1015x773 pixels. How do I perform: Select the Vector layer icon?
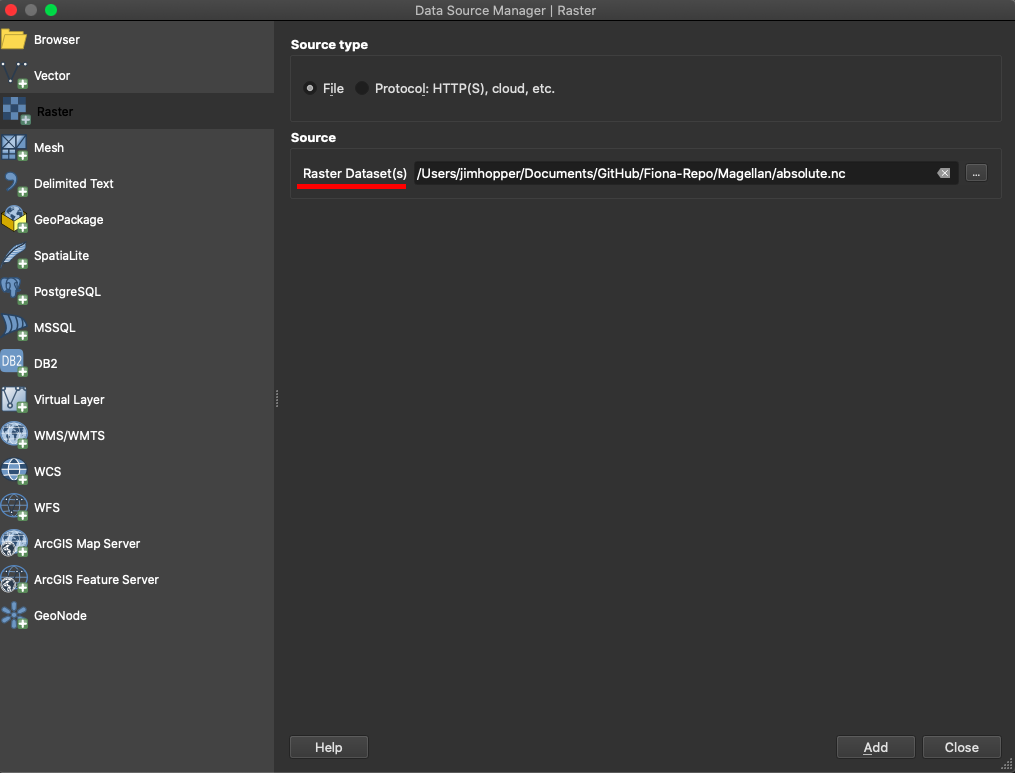pyautogui.click(x=15, y=76)
